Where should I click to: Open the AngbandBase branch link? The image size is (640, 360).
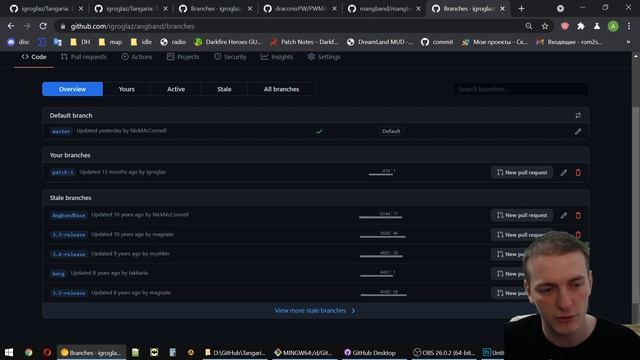click(x=69, y=215)
